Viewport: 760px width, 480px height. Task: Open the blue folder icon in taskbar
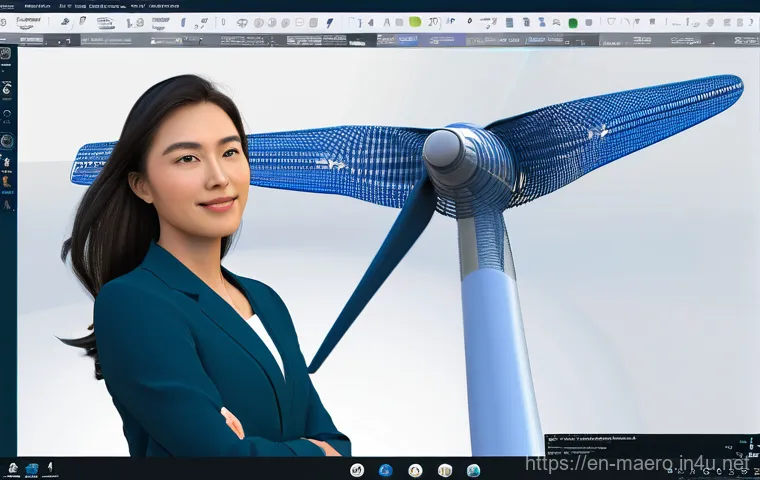click(32, 469)
